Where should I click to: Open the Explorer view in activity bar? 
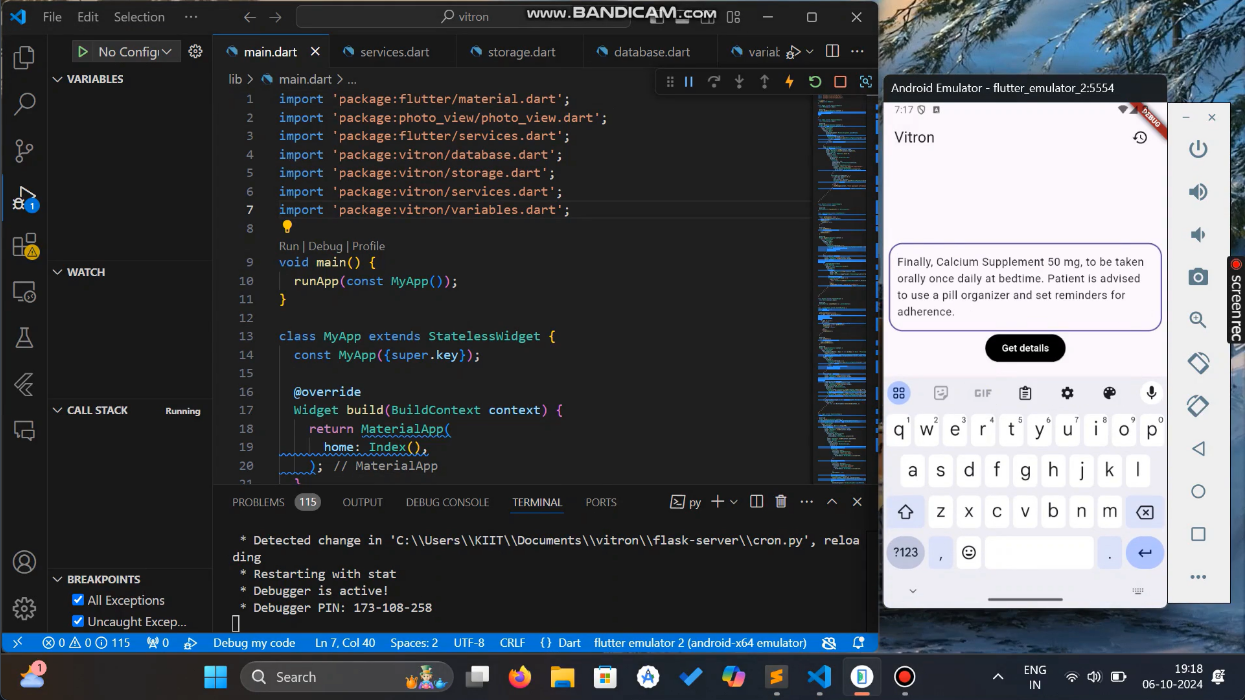(24, 58)
